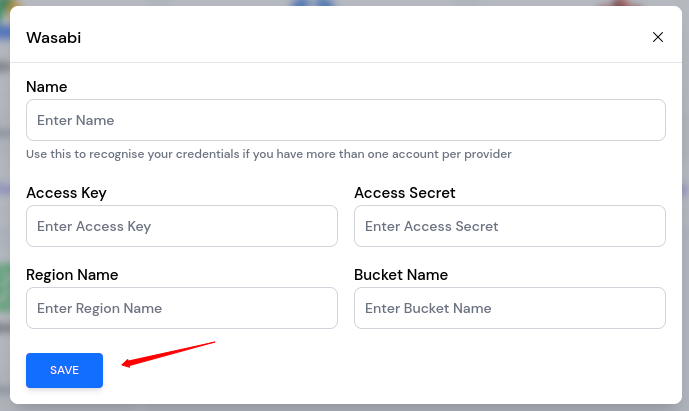
Task: Click the 'Enter Name' placeholder text
Action: (x=76, y=120)
